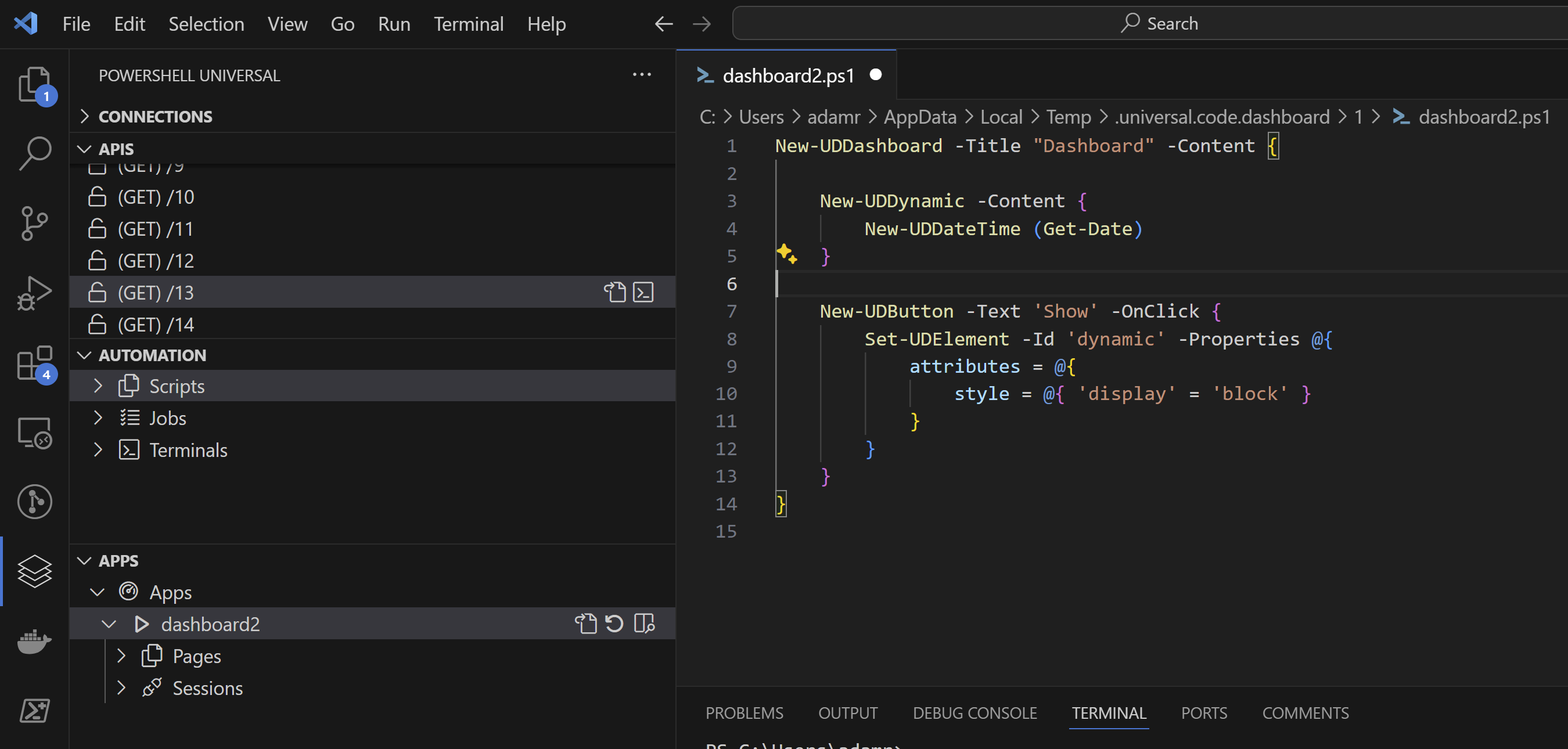Image resolution: width=1568 pixels, height=749 pixels.
Task: Select the TERMINAL tab in the panel
Action: click(1108, 712)
